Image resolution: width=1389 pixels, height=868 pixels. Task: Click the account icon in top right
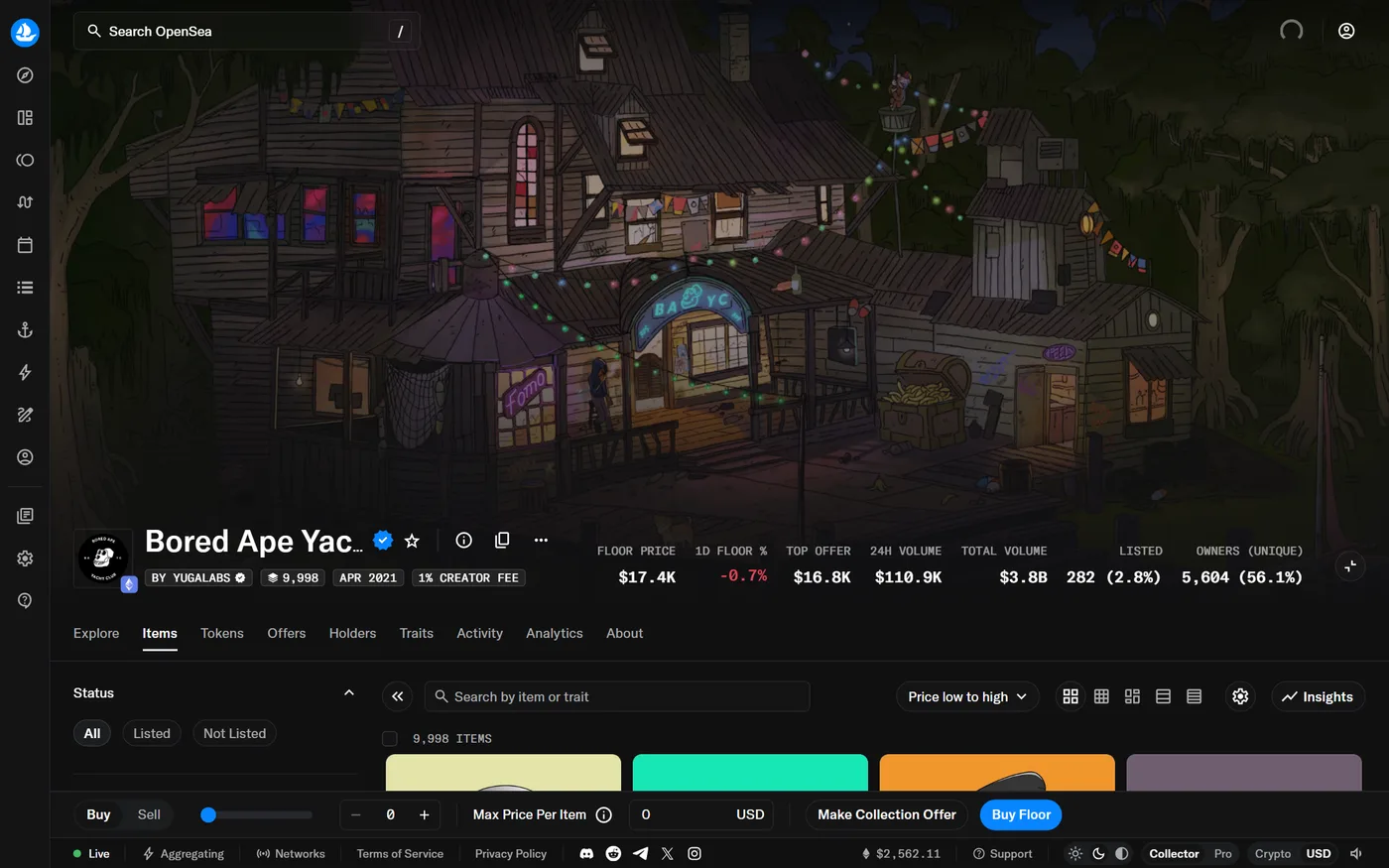pyautogui.click(x=1346, y=31)
